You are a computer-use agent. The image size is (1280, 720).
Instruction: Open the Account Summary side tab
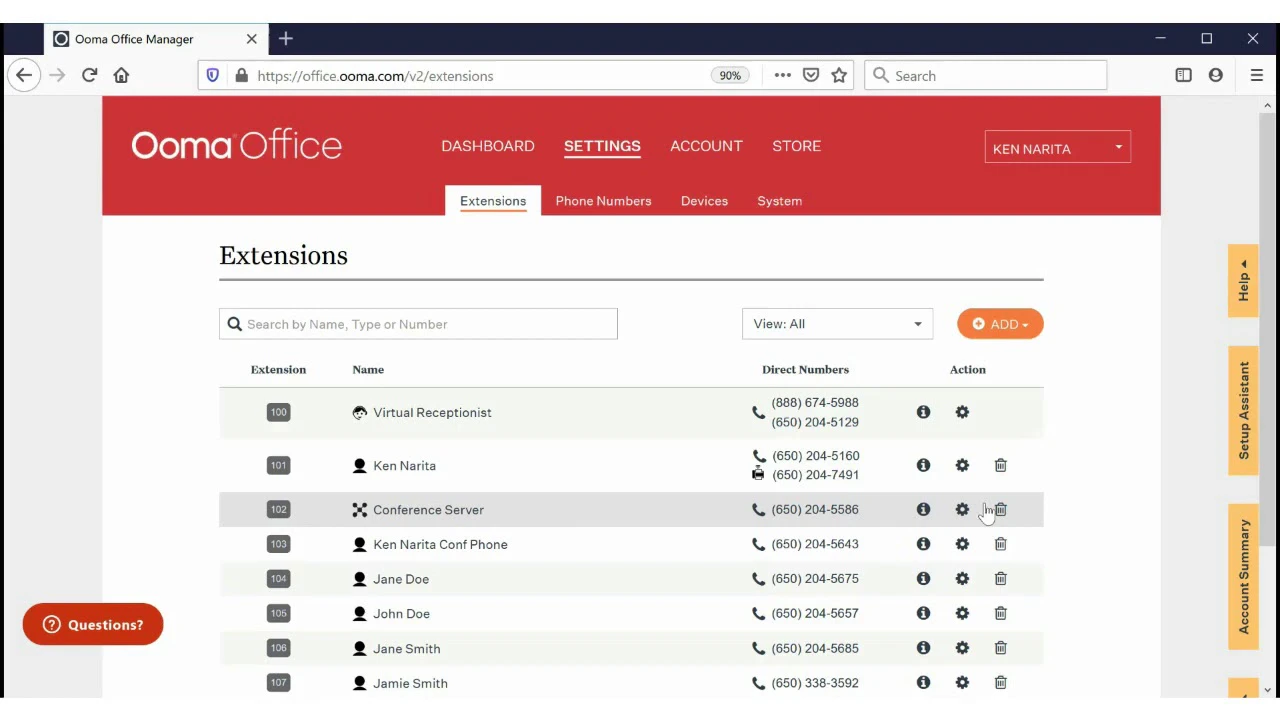pos(1243,577)
